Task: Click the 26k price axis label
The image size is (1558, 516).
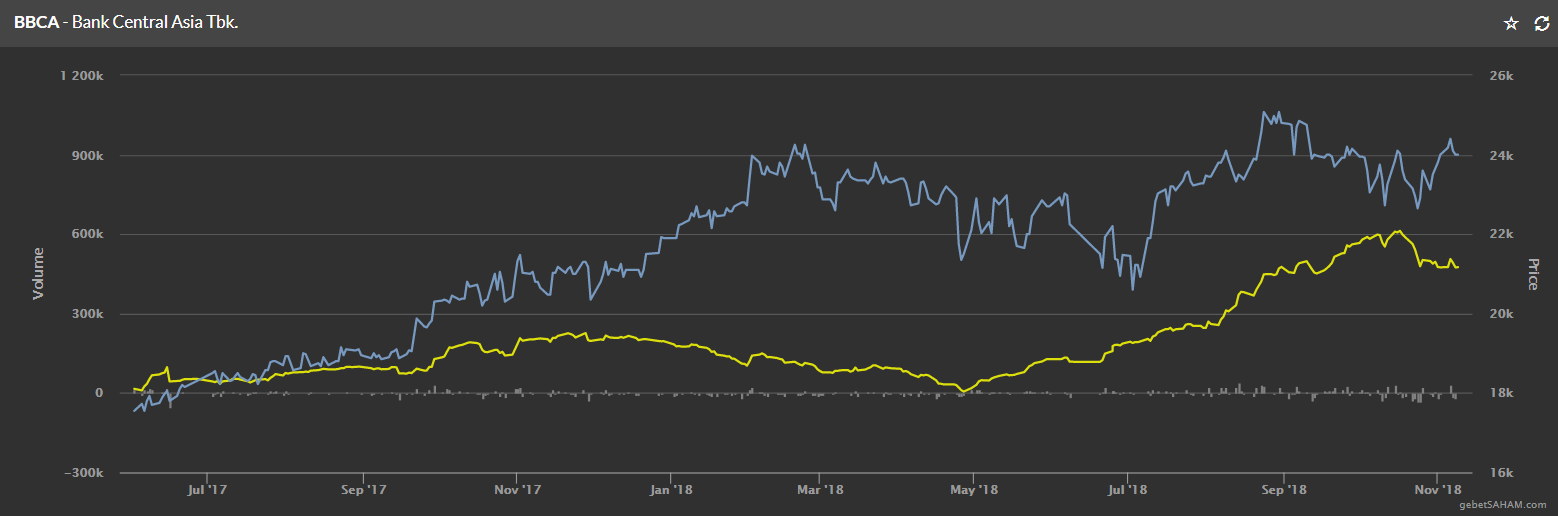Action: pos(1503,76)
